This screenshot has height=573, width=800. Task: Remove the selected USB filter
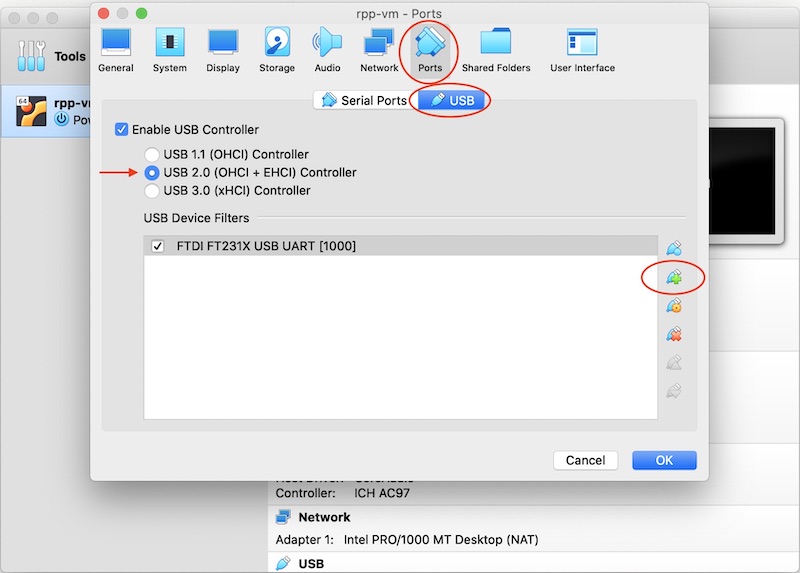674,334
